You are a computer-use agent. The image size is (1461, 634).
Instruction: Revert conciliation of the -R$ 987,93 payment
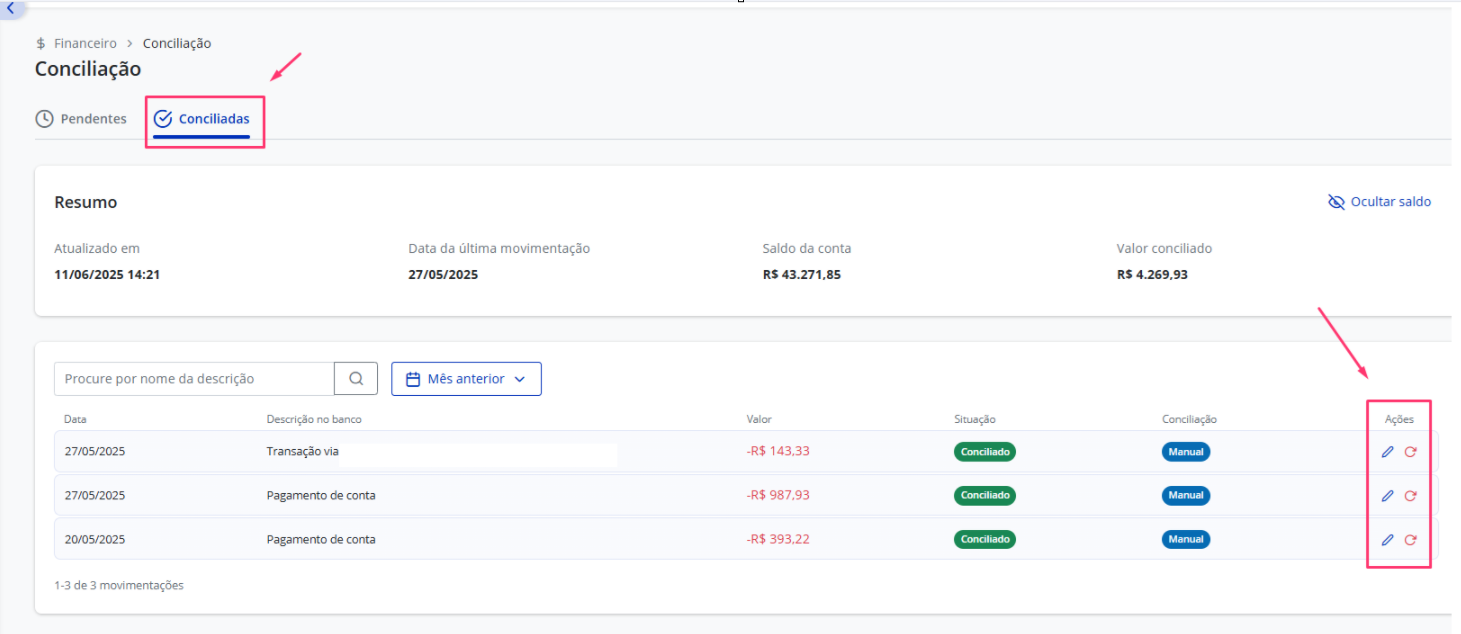click(1410, 496)
